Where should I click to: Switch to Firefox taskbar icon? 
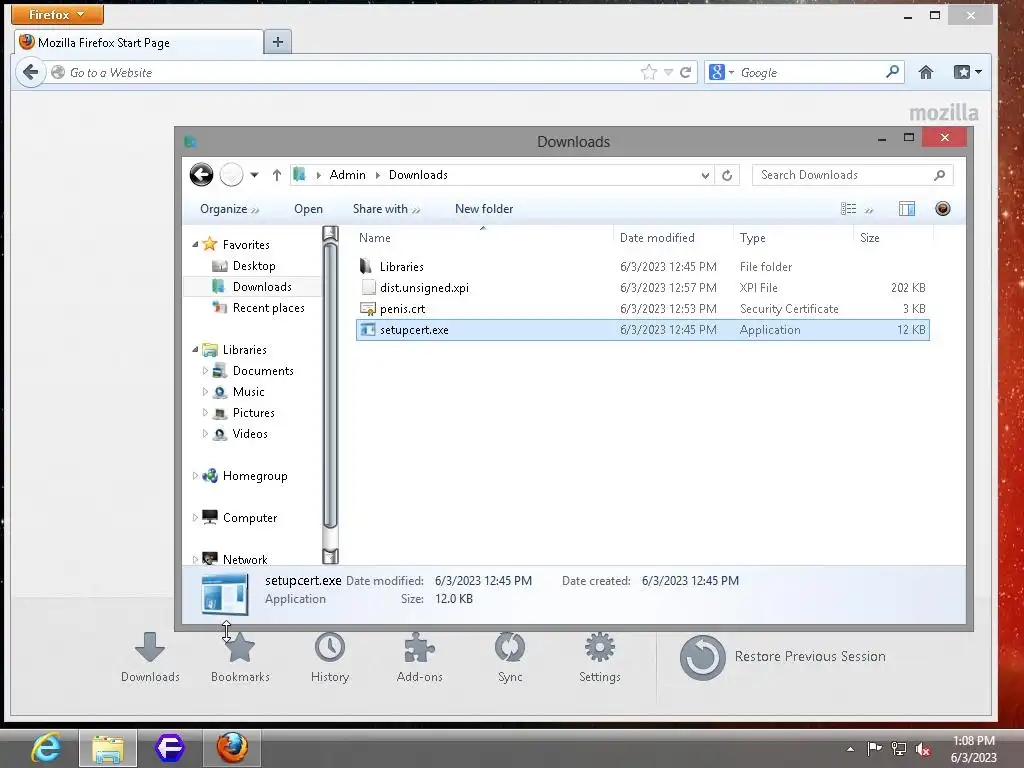[x=232, y=748]
